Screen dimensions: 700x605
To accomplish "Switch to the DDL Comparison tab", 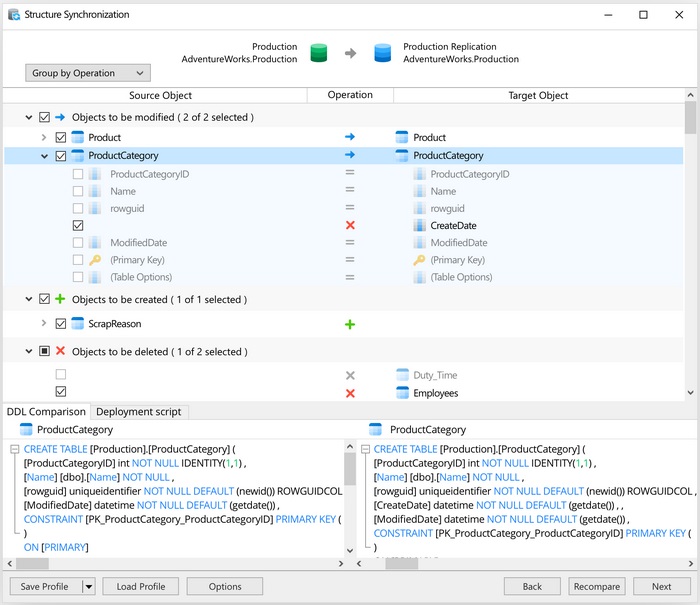I will coord(46,412).
